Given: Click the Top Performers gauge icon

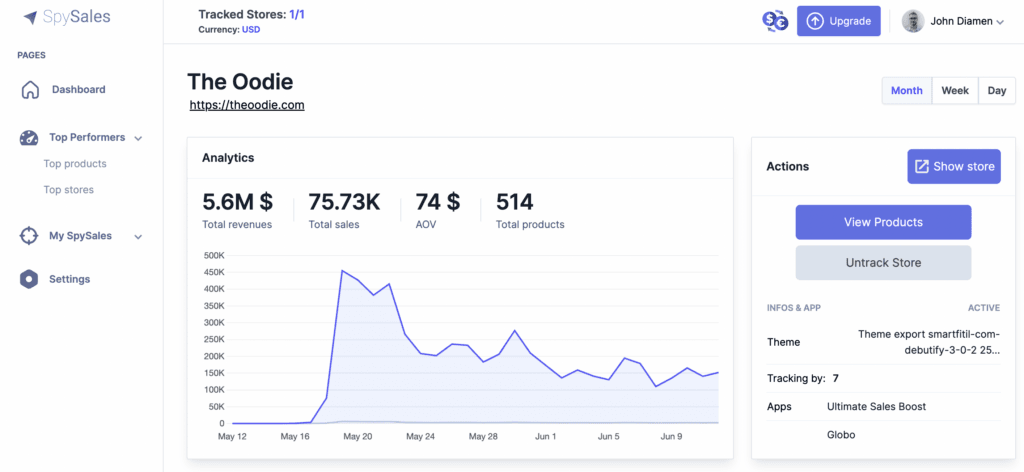Looking at the screenshot, I should (29, 138).
